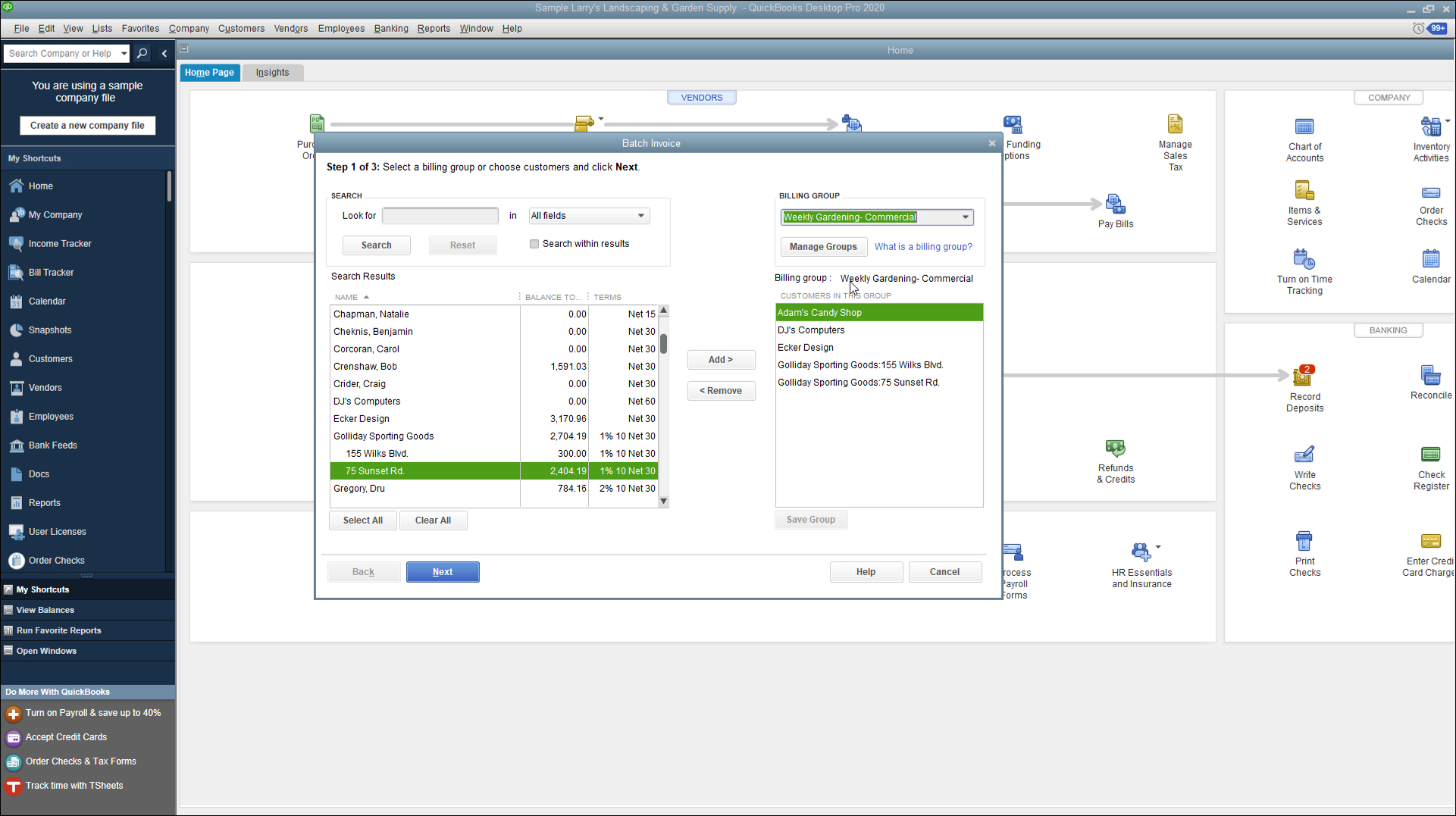This screenshot has width=1456, height=816.
Task: Select the Home Page tab
Action: tap(209, 73)
